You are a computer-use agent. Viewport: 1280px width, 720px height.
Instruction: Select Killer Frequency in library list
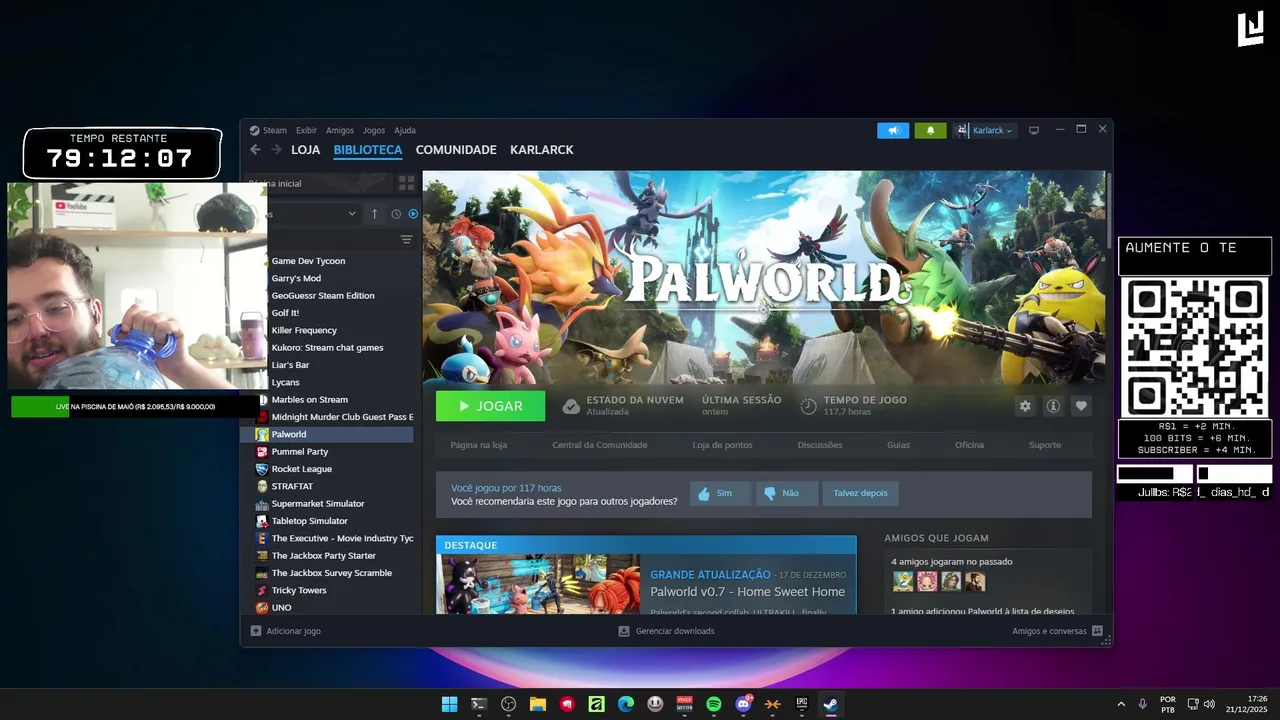coord(304,330)
